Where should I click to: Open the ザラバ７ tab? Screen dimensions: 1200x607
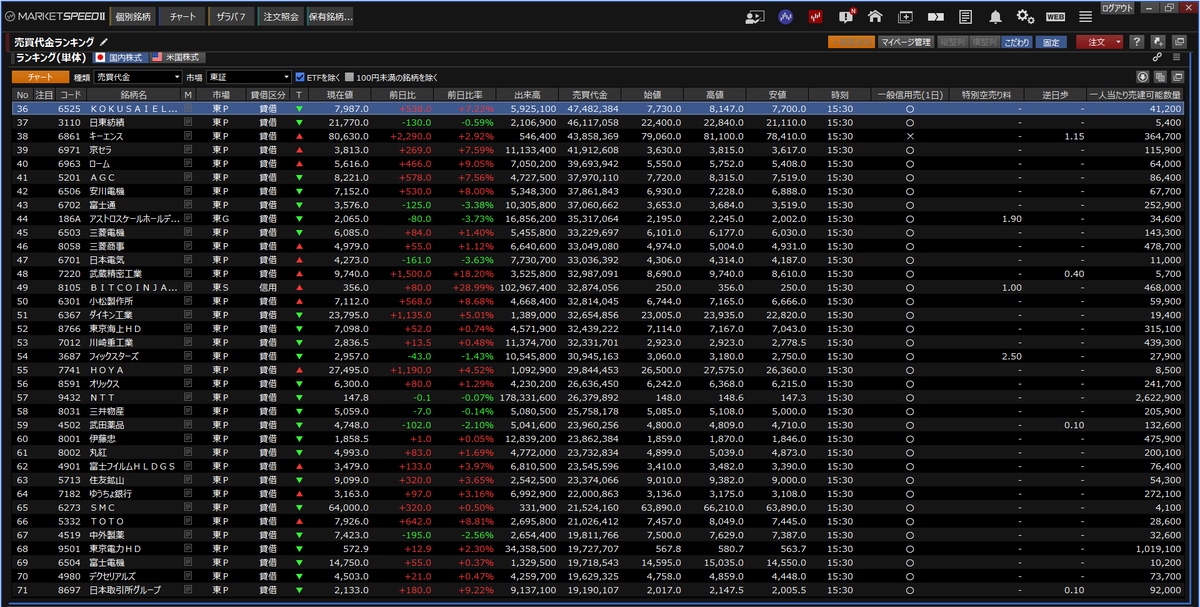pos(231,17)
